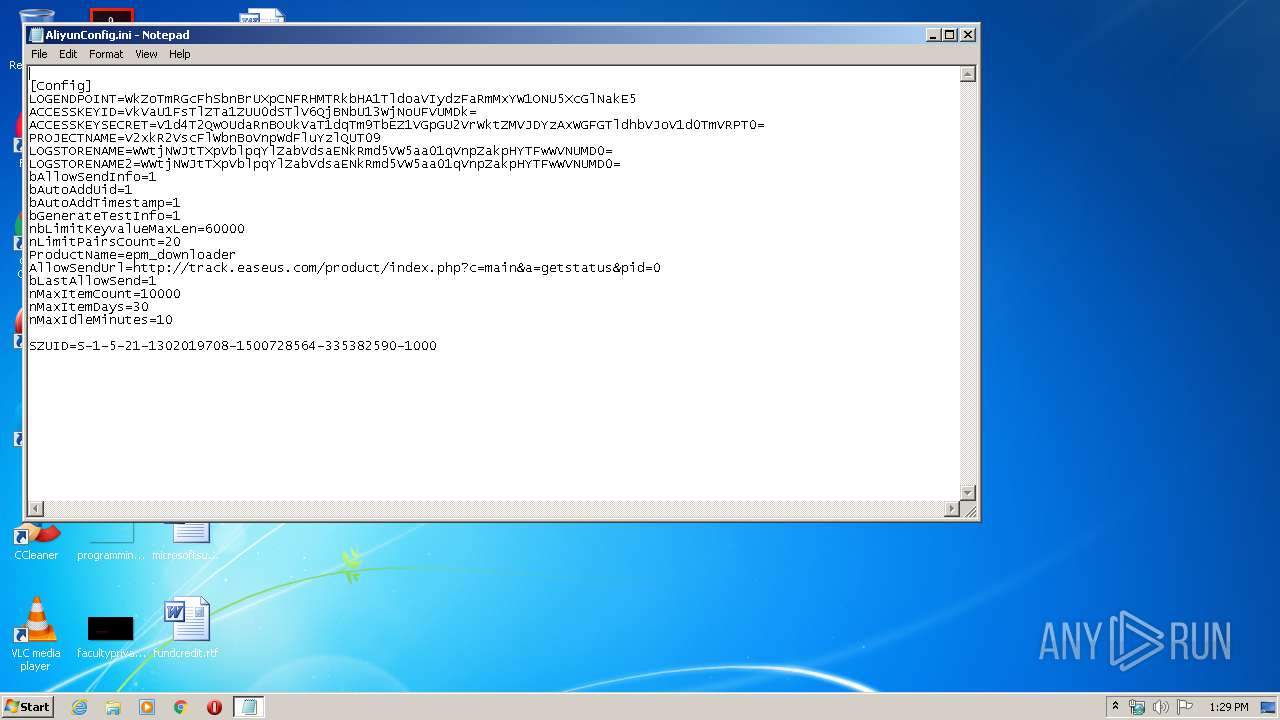Open Windows Explorer from the taskbar
This screenshot has width=1280, height=720.
pyautogui.click(x=113, y=707)
